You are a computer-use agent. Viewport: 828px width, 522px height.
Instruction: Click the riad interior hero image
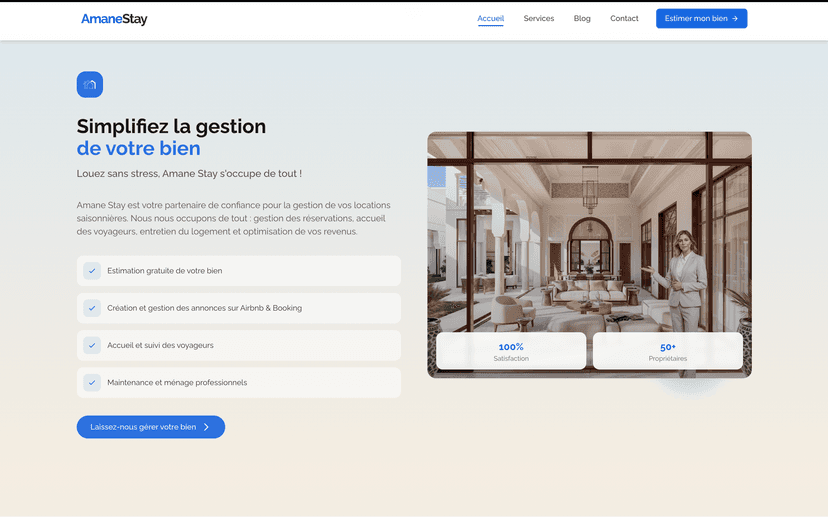(x=589, y=240)
